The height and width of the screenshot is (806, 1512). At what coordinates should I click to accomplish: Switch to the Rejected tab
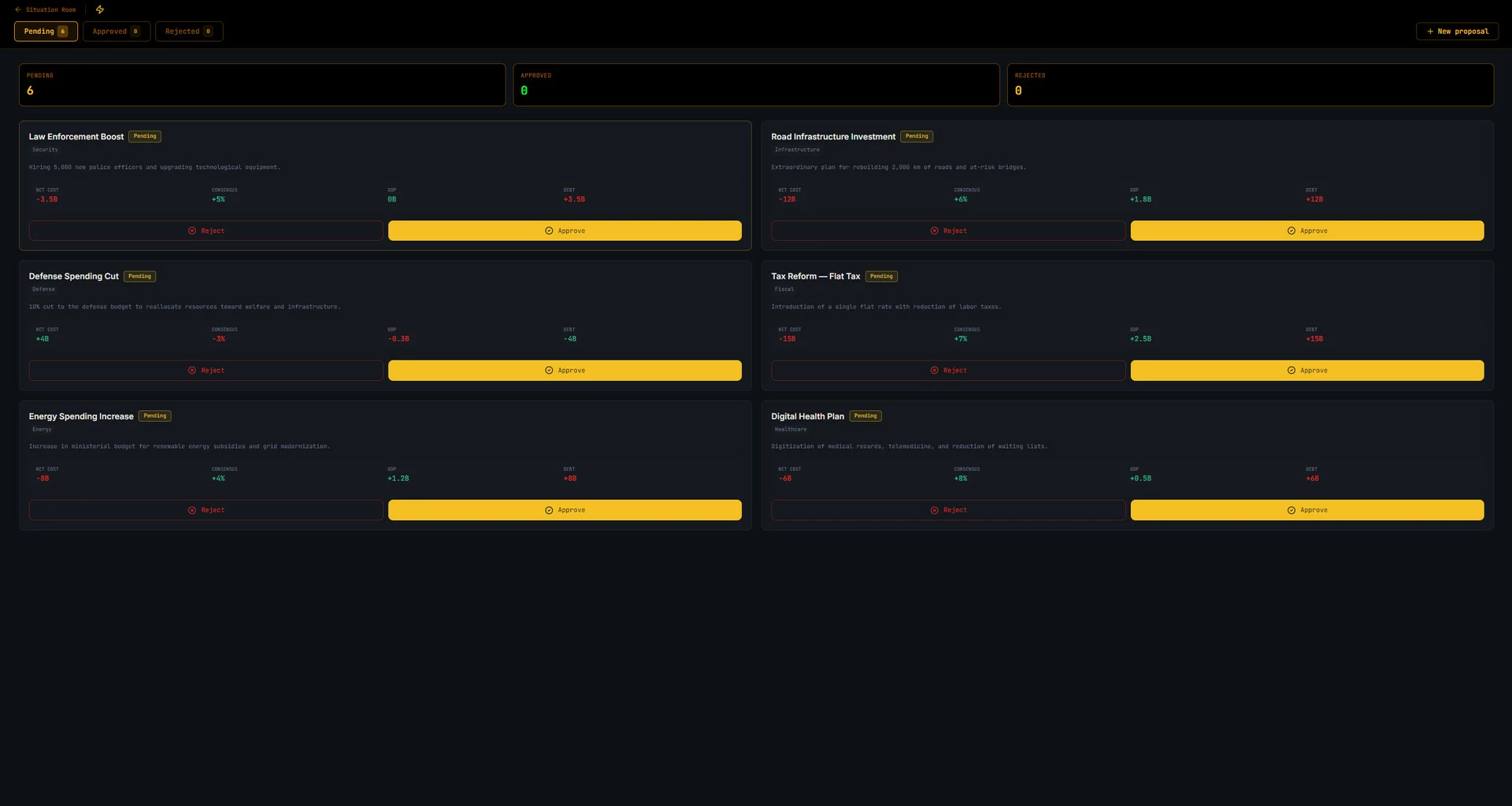click(x=189, y=31)
